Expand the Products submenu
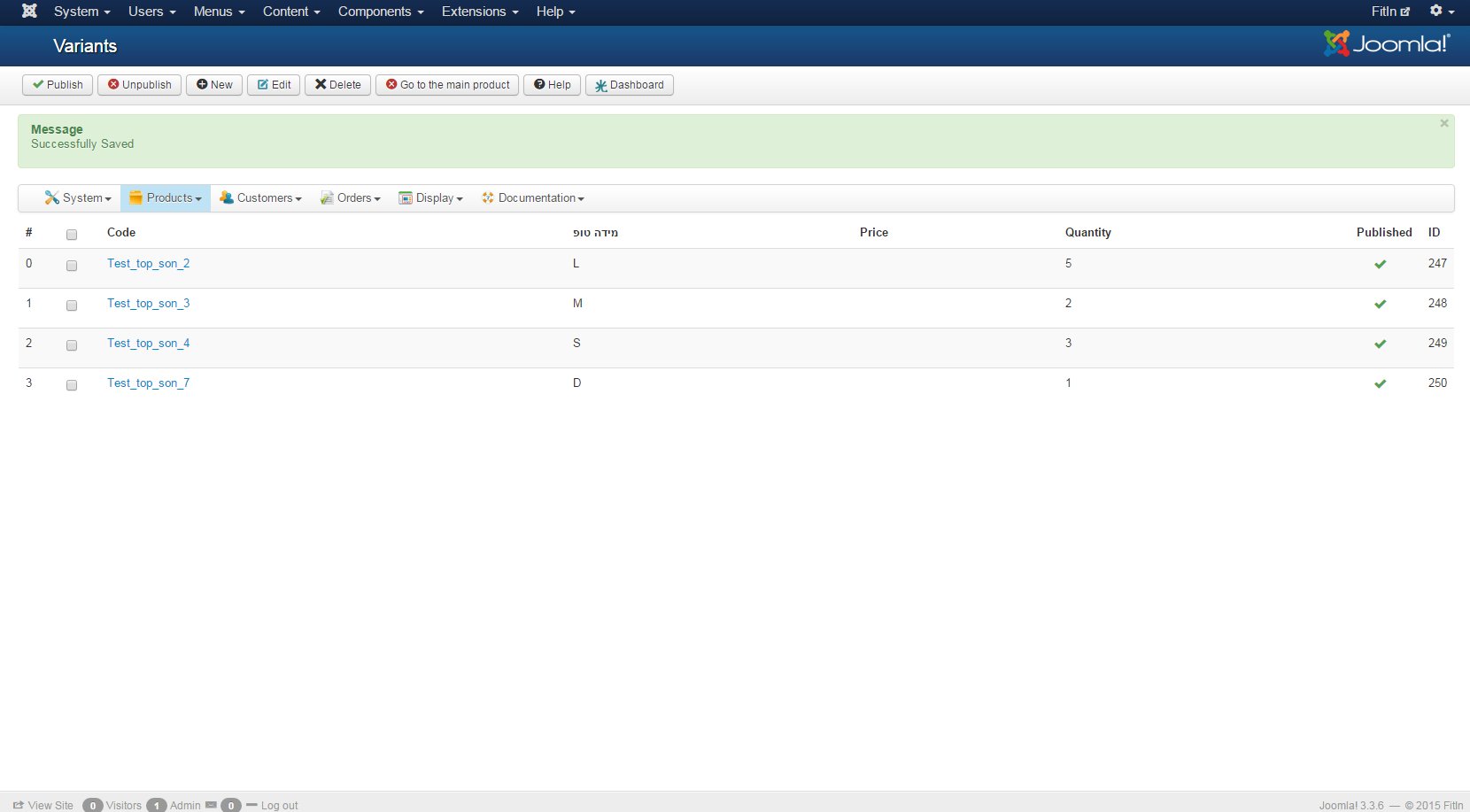Image resolution: width=1470 pixels, height=812 pixels. click(166, 198)
